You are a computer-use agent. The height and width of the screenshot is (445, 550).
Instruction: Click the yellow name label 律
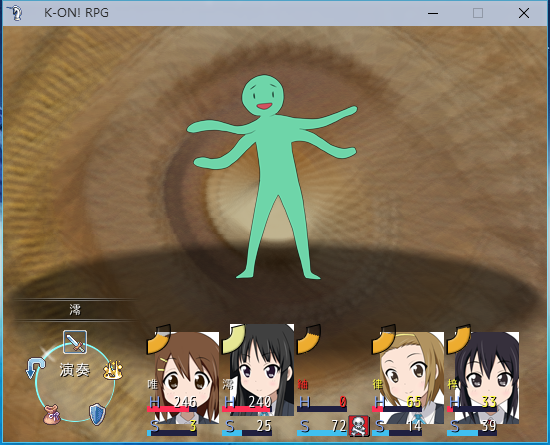378,385
